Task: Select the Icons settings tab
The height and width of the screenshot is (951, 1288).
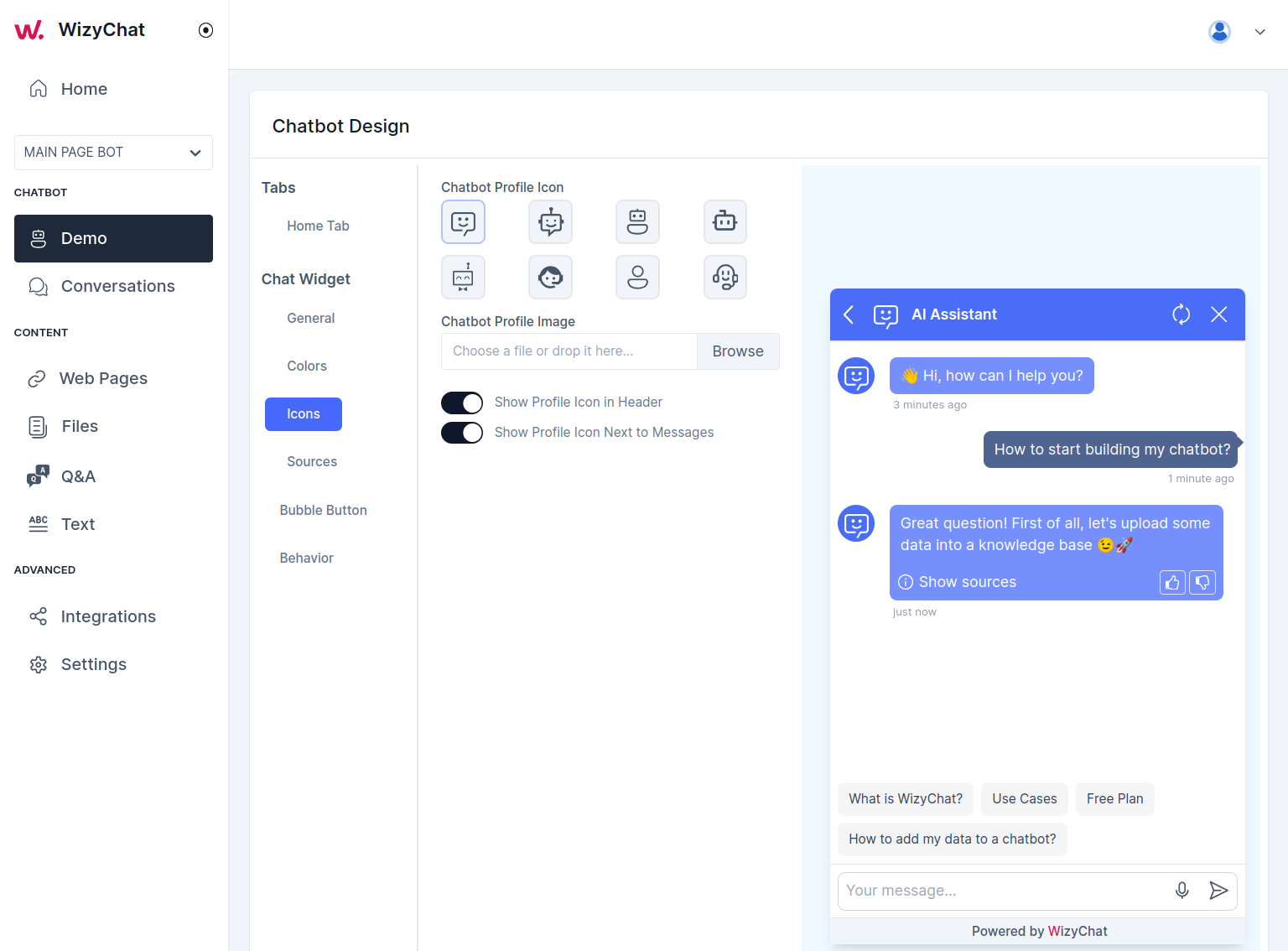Action: point(304,414)
